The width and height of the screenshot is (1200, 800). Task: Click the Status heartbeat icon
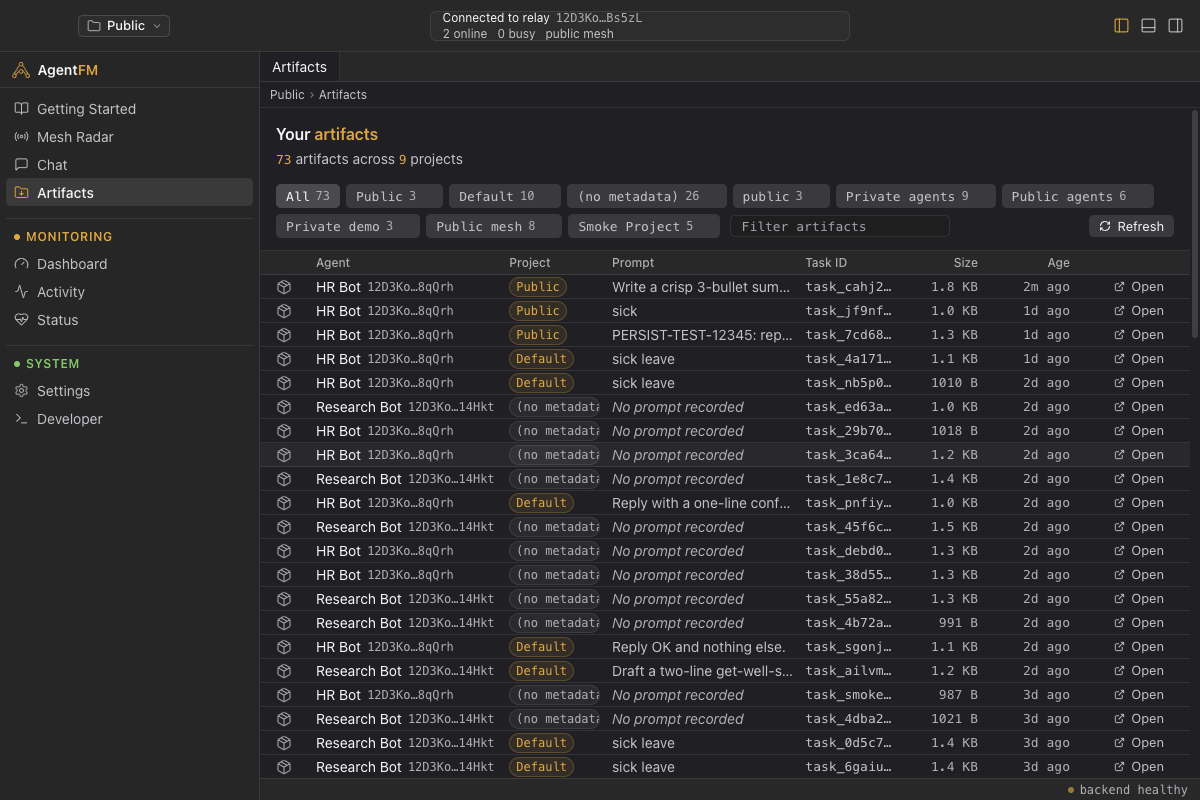(21, 320)
